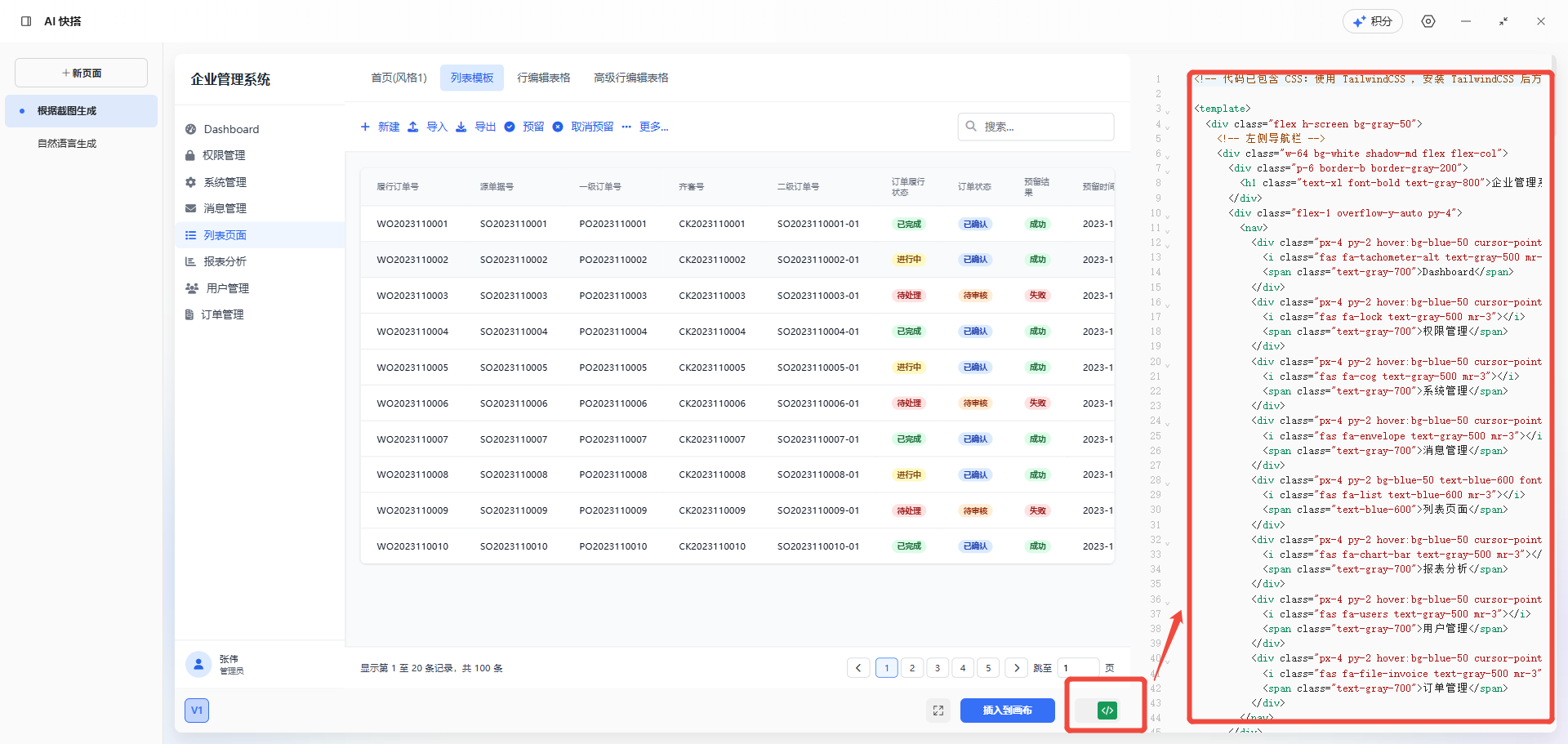Click the 取消预留 cancel icon
1568x744 pixels.
[558, 127]
